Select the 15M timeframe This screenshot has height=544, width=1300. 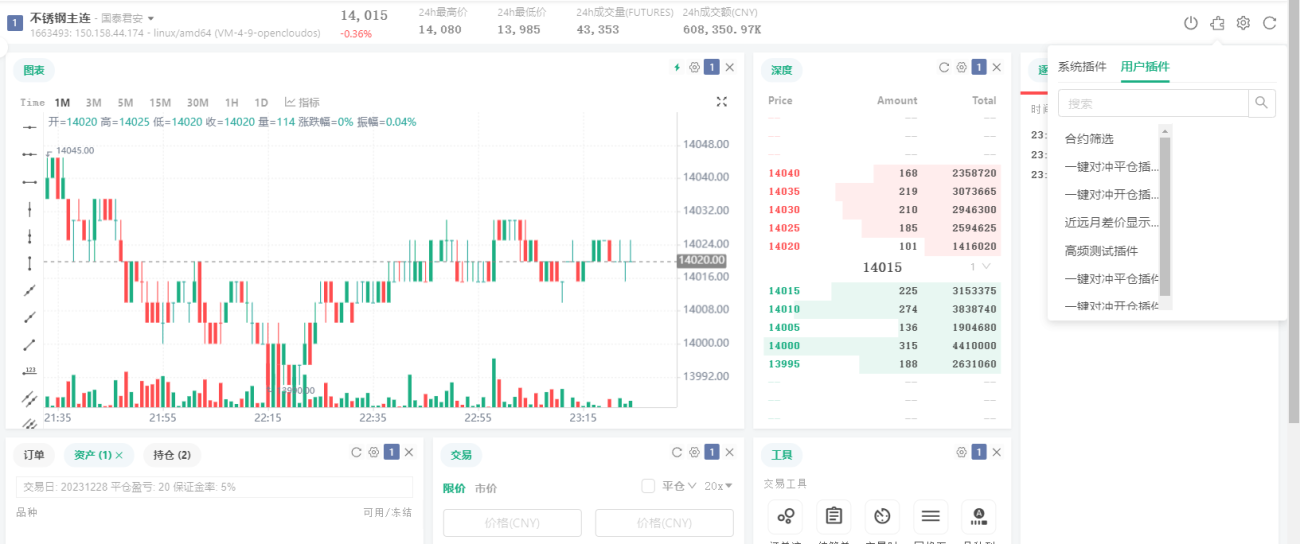tap(160, 102)
